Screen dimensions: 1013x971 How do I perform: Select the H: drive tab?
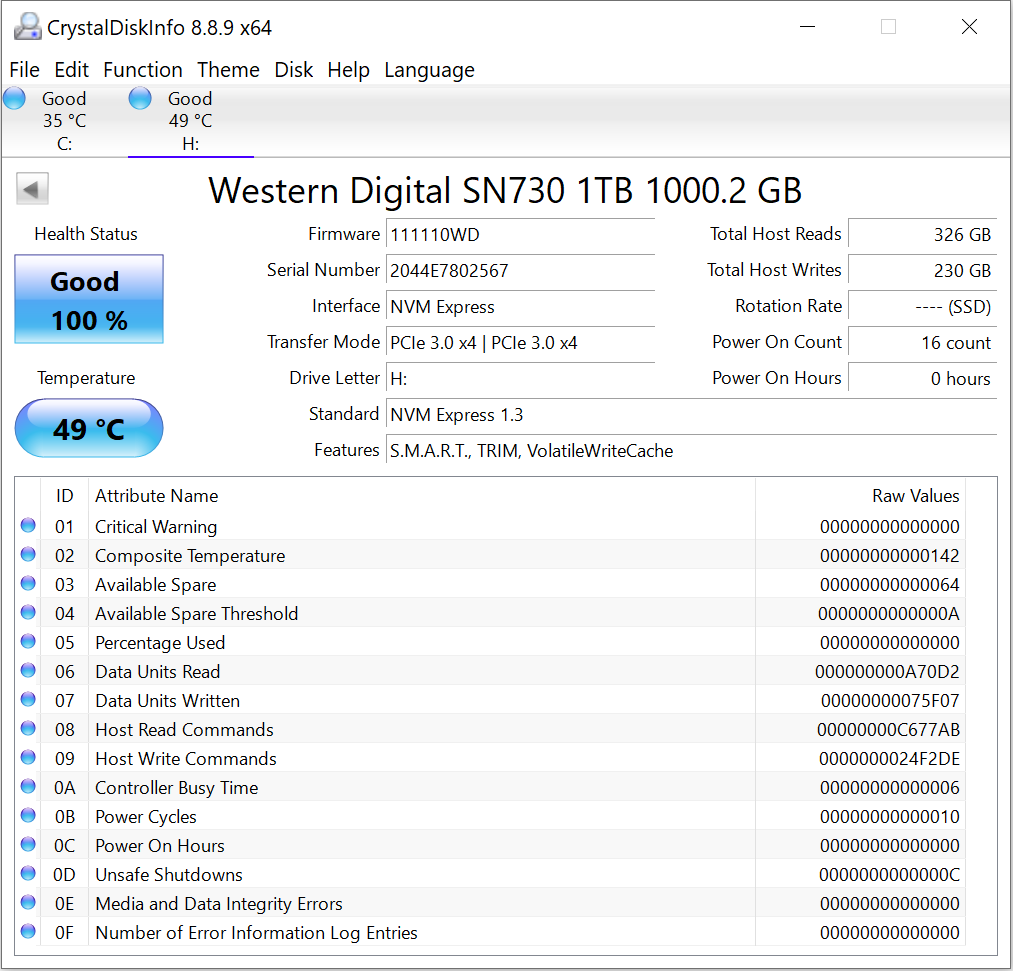[x=190, y=121]
